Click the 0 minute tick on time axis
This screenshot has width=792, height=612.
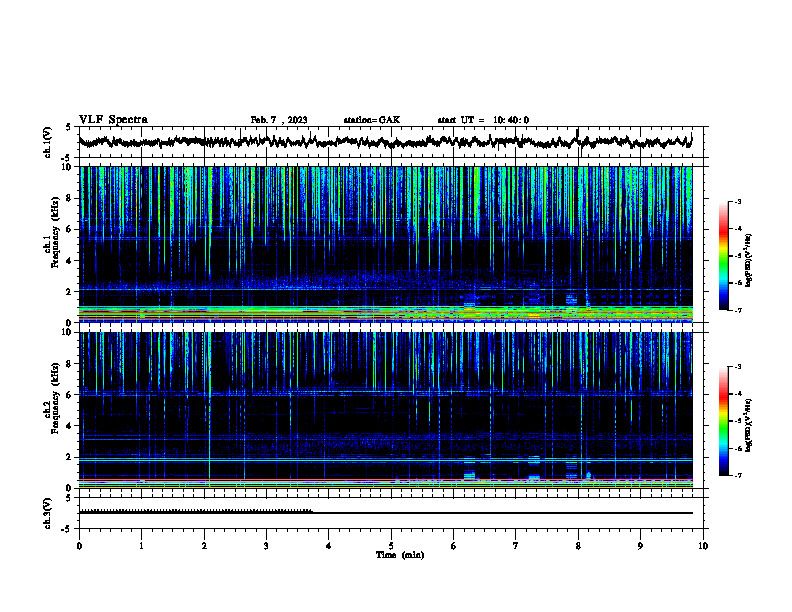(79, 546)
